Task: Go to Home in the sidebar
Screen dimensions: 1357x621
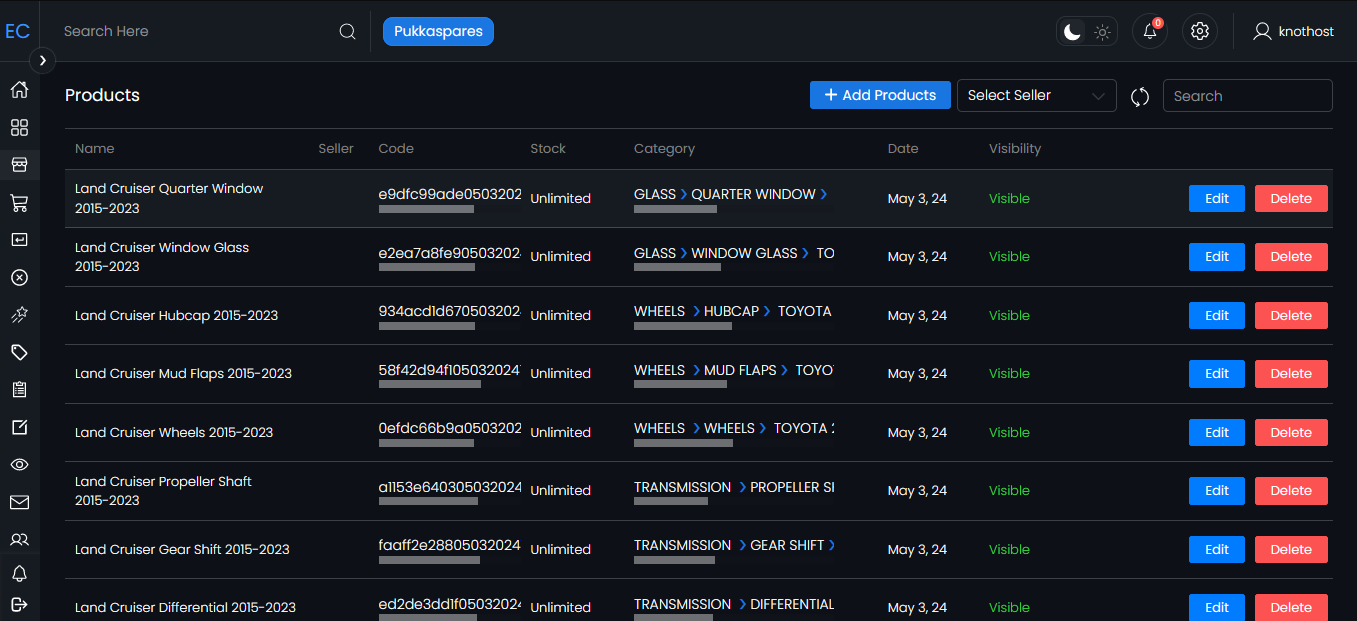Action: tap(19, 90)
